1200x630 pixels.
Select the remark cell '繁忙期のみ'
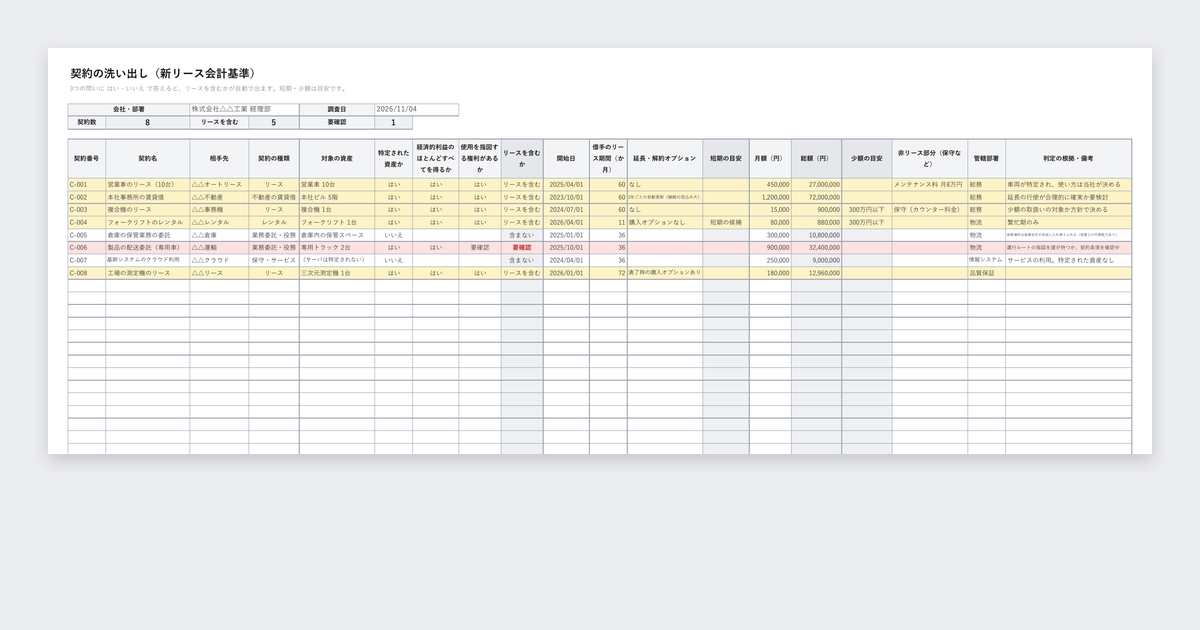pos(1069,222)
